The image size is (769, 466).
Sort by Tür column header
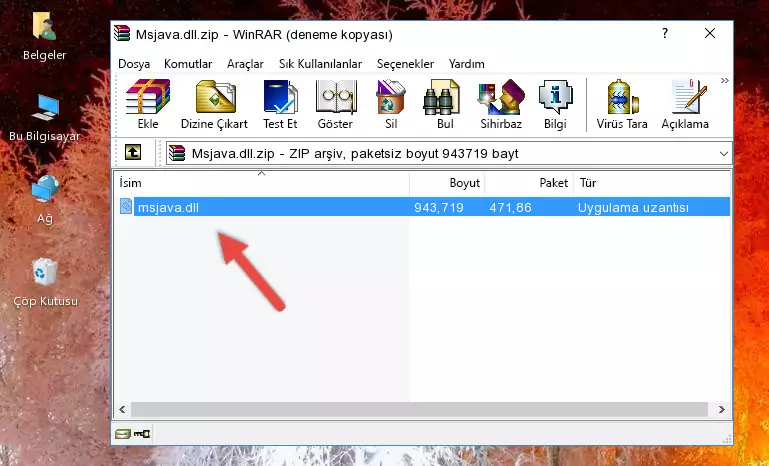pyautogui.click(x=652, y=183)
